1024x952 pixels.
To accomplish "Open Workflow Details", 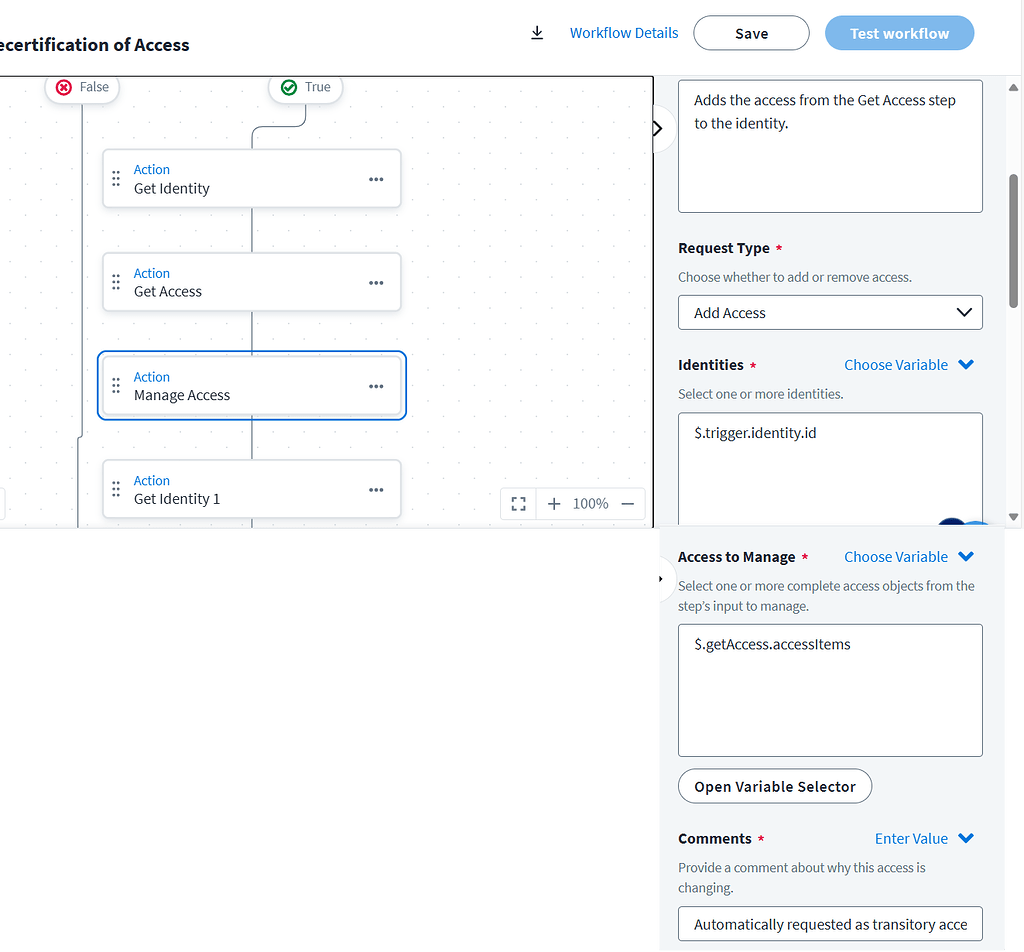I will [623, 32].
